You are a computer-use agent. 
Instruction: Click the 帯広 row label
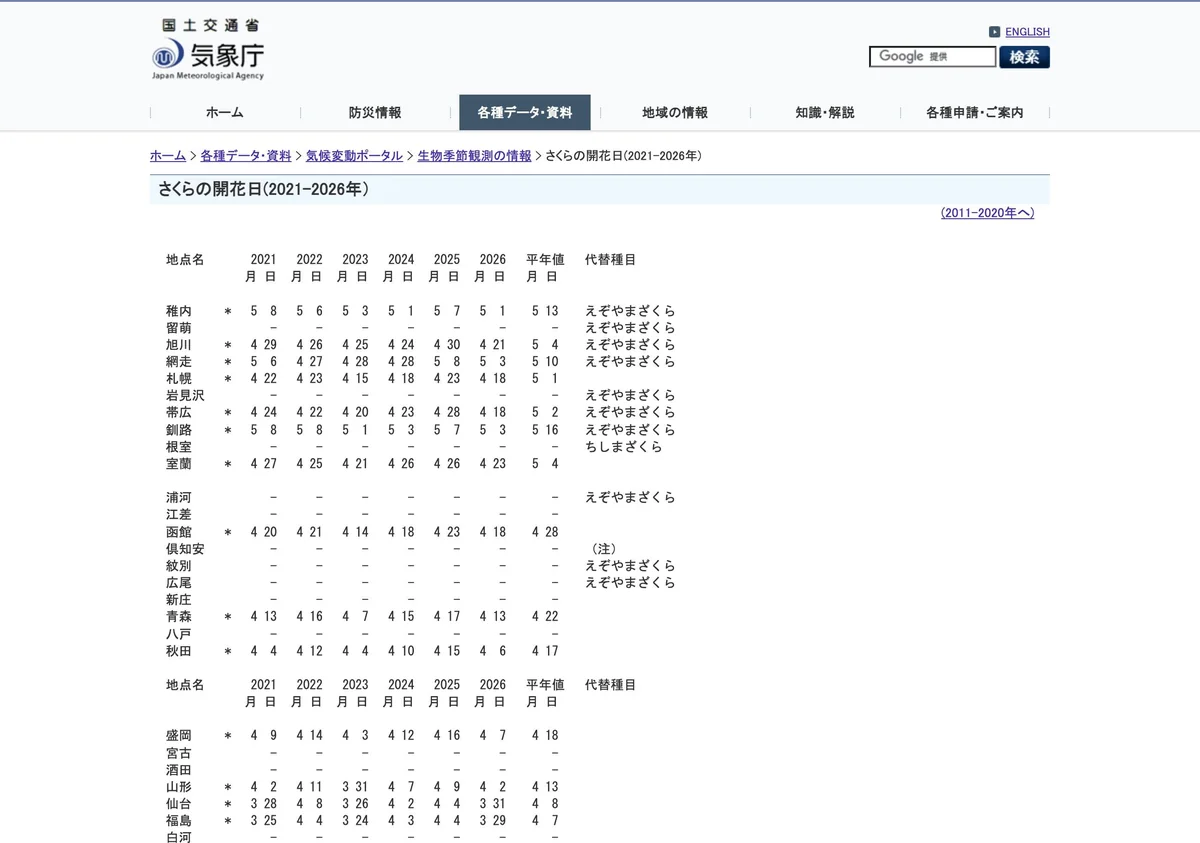coord(179,413)
